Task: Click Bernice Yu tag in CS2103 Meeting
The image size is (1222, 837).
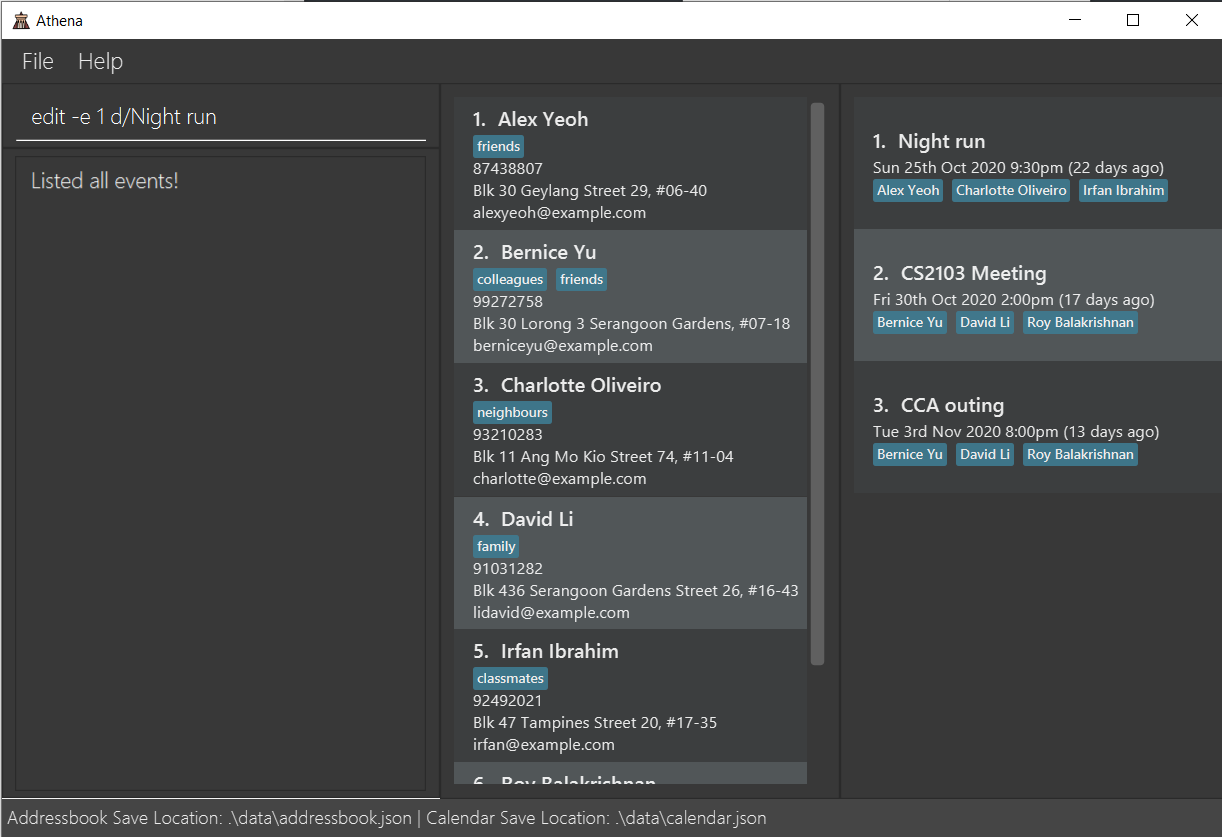Action: pyautogui.click(x=910, y=322)
